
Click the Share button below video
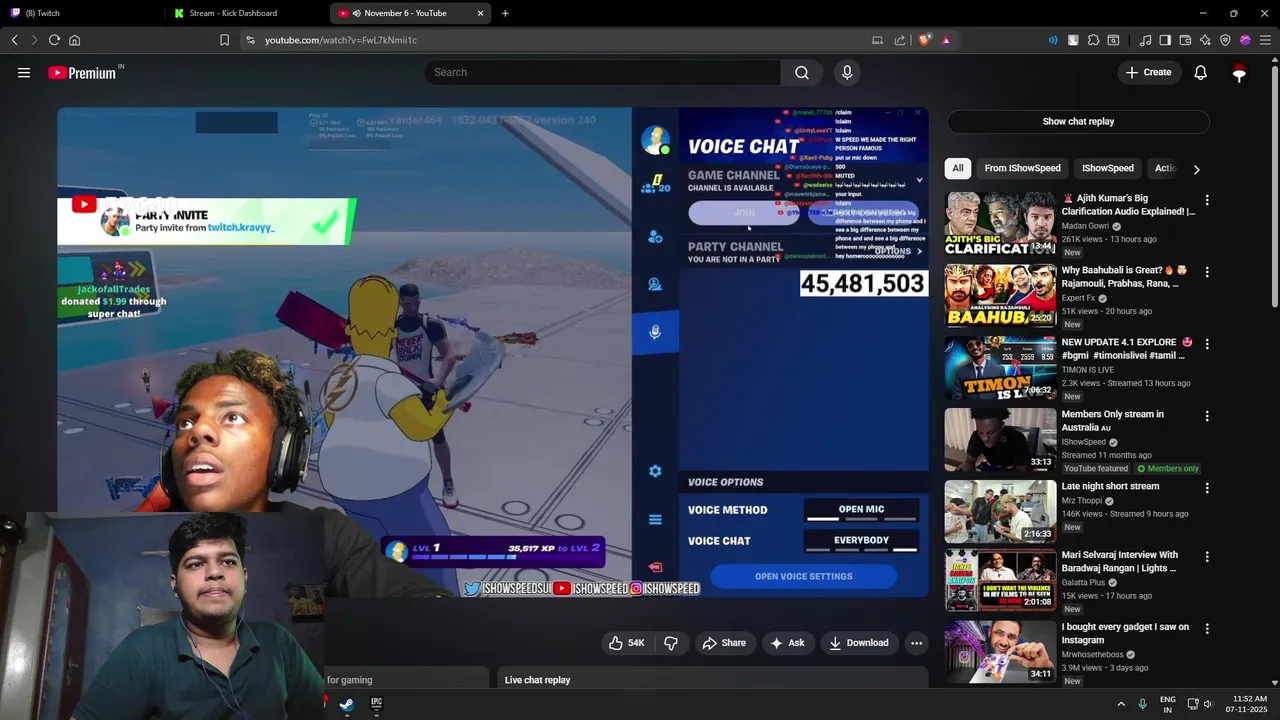[x=724, y=643]
